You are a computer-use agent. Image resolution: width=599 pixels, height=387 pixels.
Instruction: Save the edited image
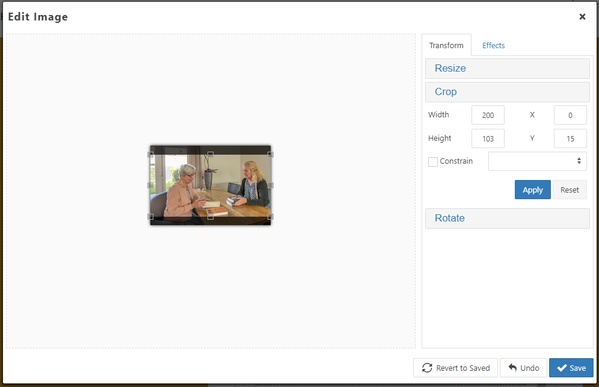tap(571, 368)
